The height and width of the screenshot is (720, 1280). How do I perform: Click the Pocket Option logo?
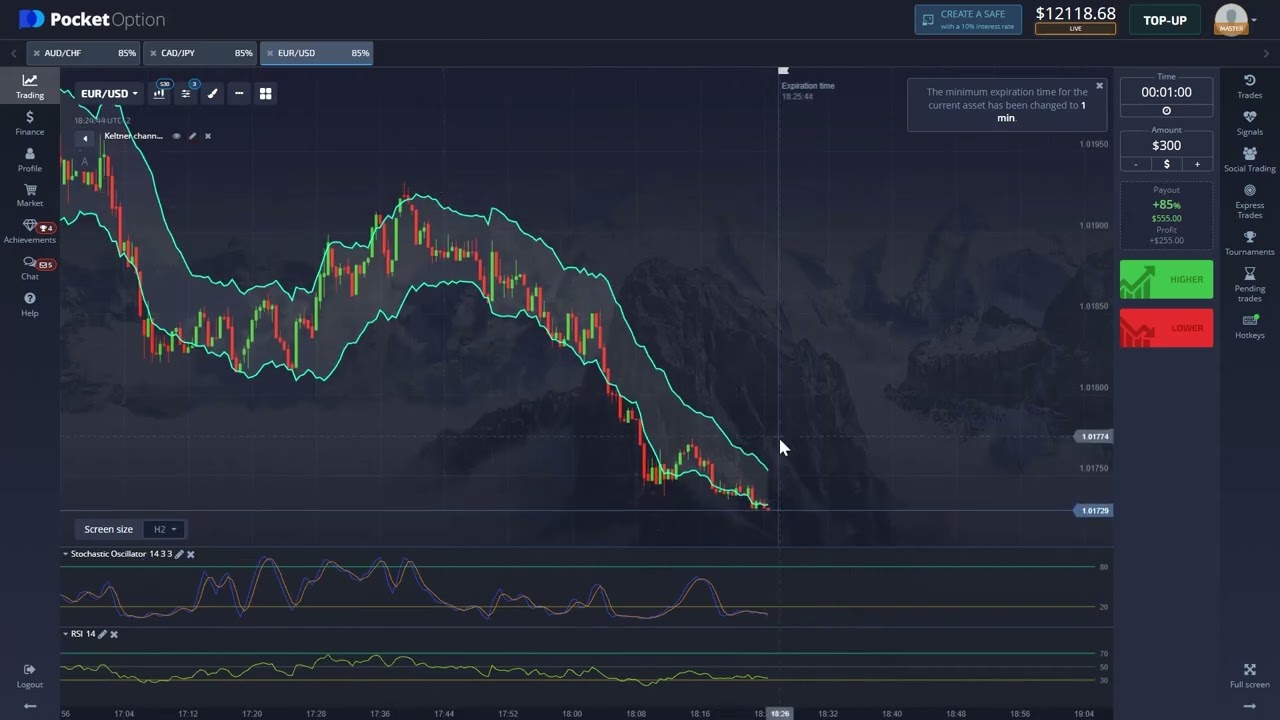[92, 19]
